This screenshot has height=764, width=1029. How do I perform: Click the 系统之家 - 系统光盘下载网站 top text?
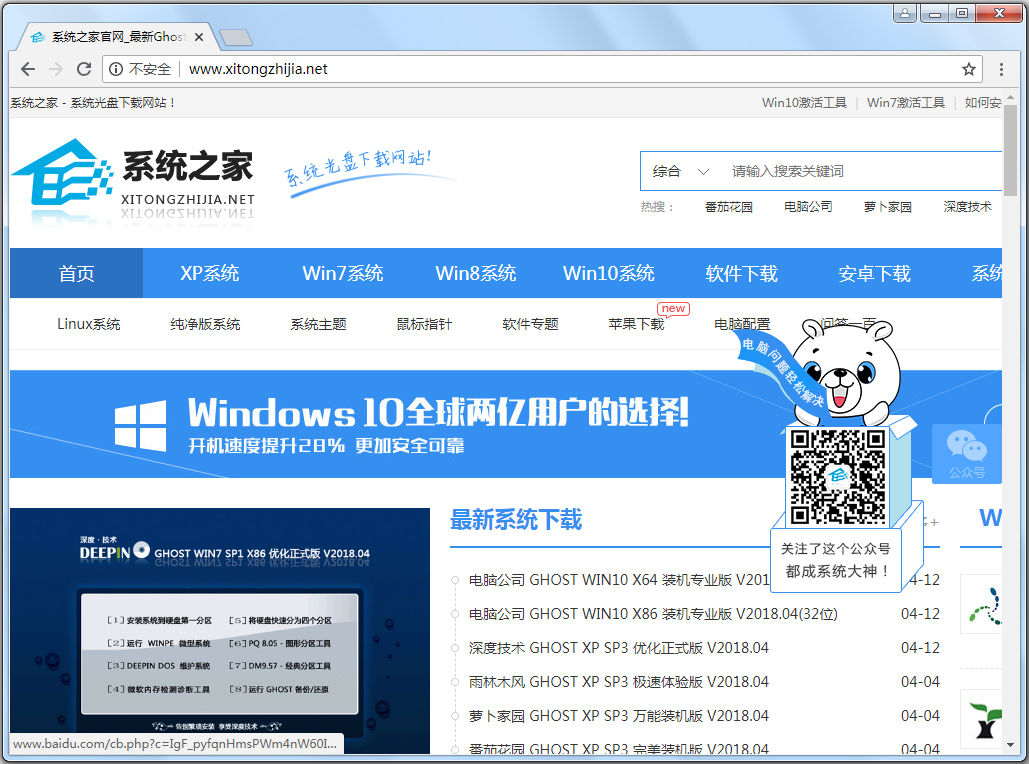(93, 102)
